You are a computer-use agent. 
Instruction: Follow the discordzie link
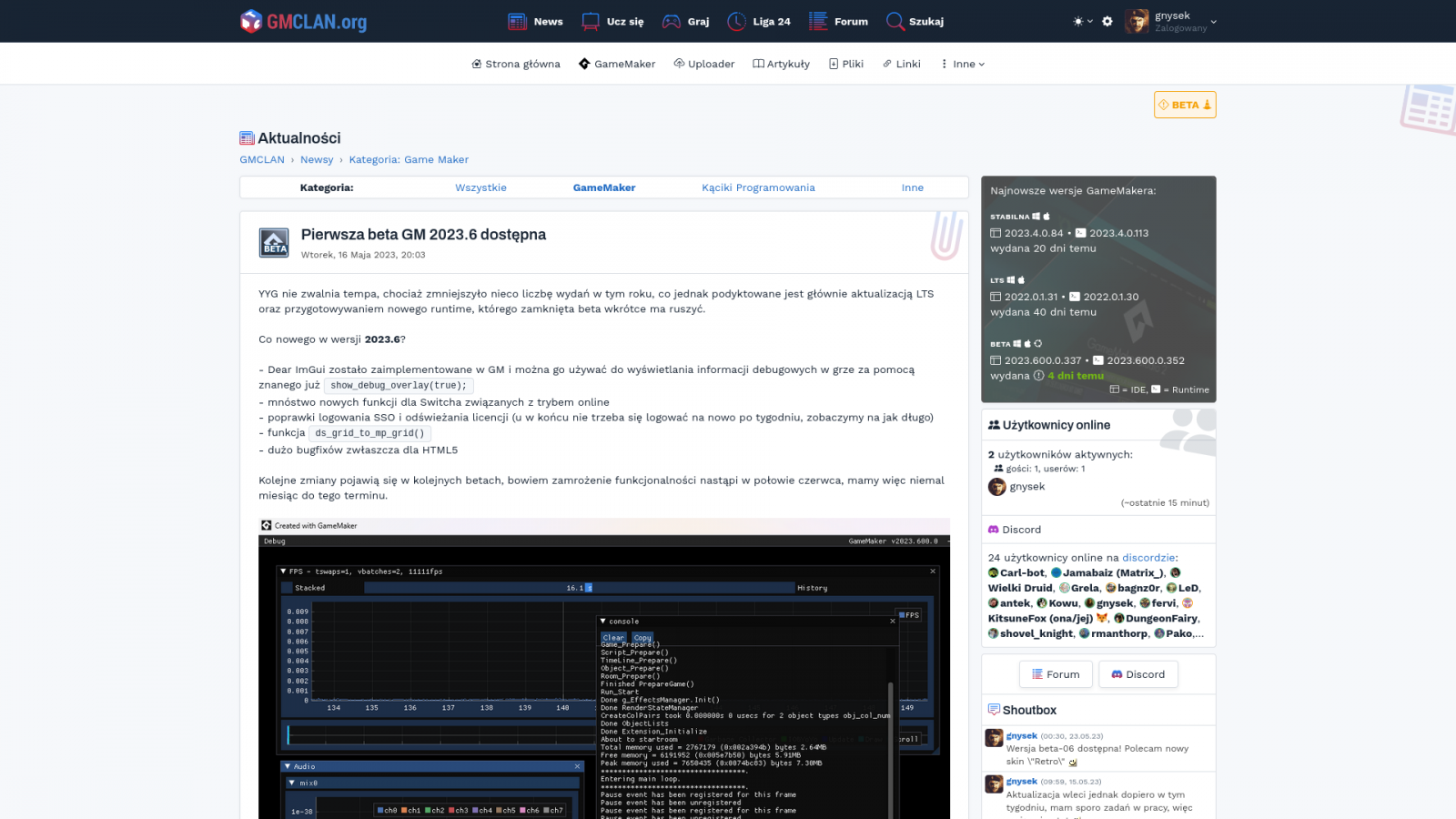point(1148,558)
